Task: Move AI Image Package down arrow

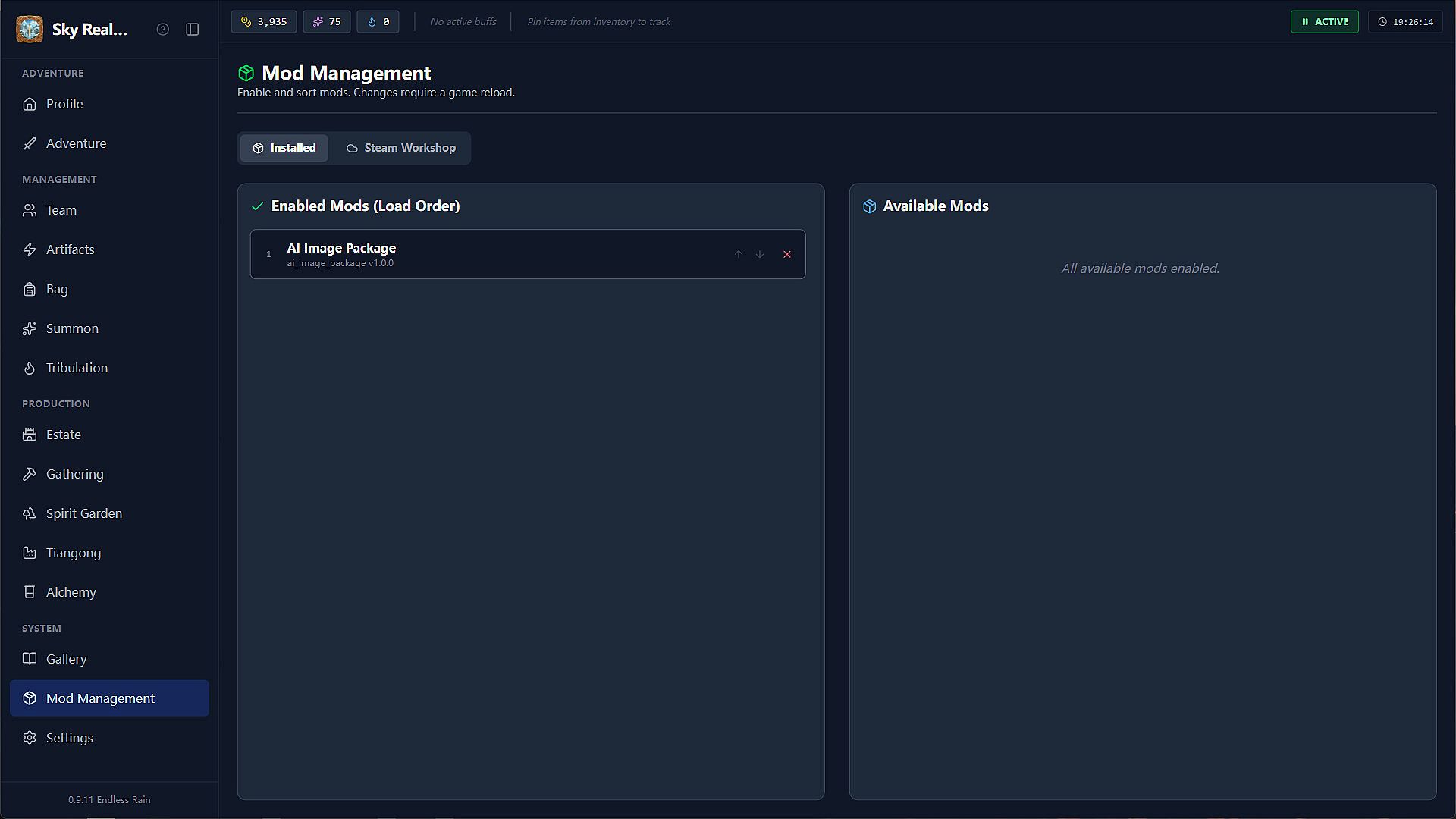Action: [x=760, y=255]
